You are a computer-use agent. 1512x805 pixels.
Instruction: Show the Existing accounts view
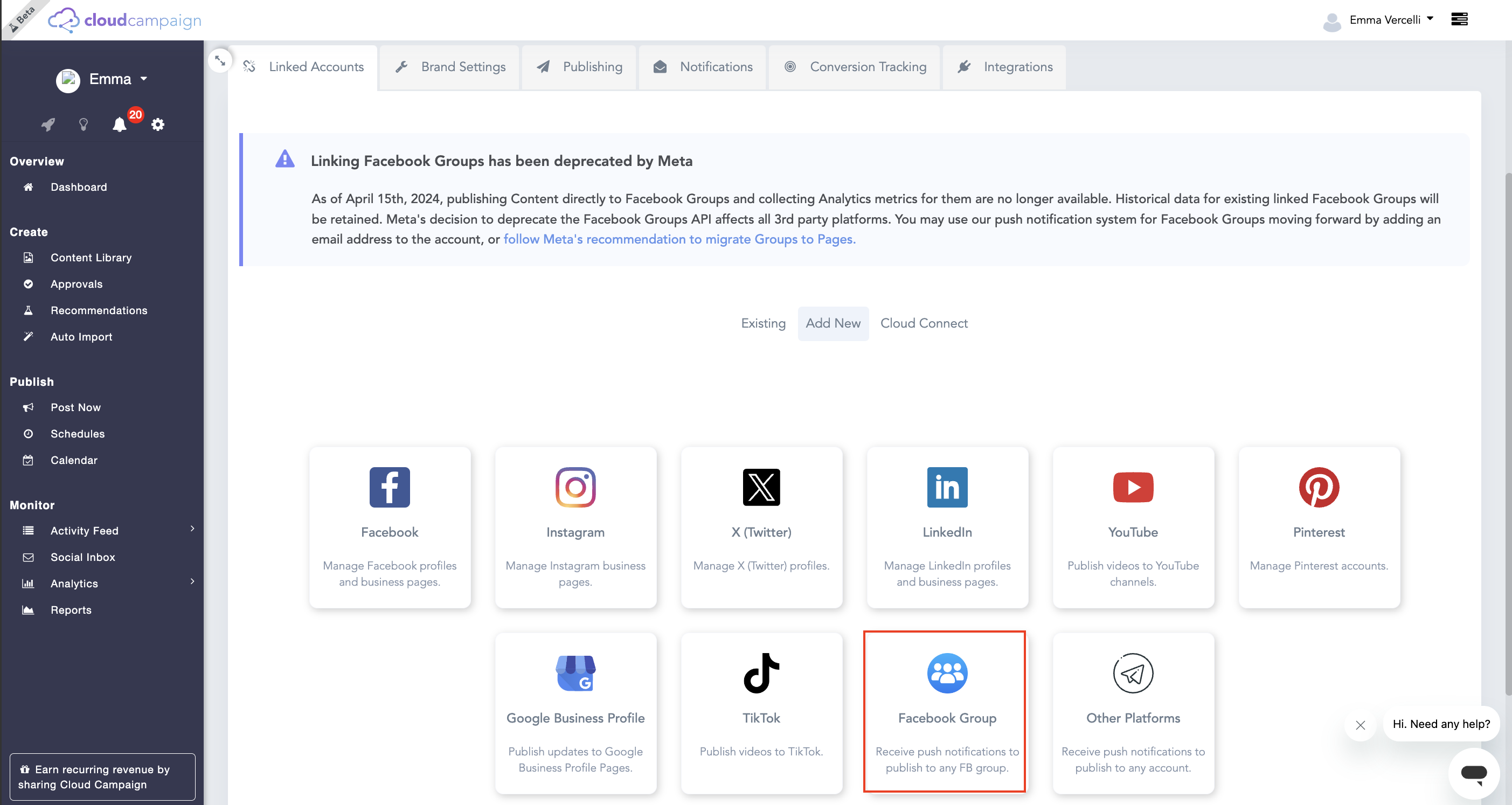pos(763,323)
